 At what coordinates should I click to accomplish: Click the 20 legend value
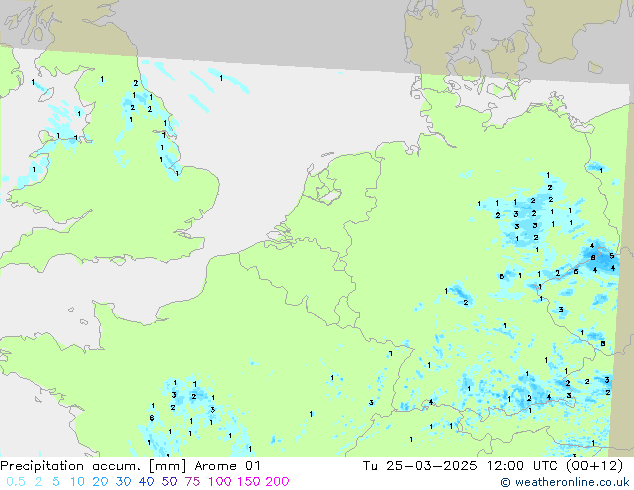click(x=100, y=482)
